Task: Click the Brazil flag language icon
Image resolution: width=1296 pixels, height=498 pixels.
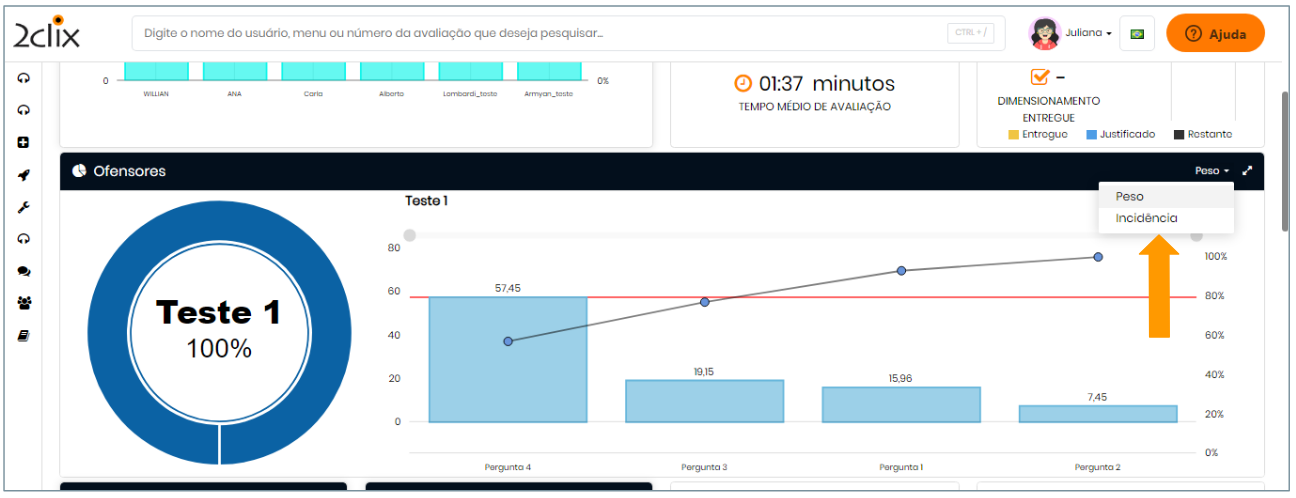Action: point(1137,33)
